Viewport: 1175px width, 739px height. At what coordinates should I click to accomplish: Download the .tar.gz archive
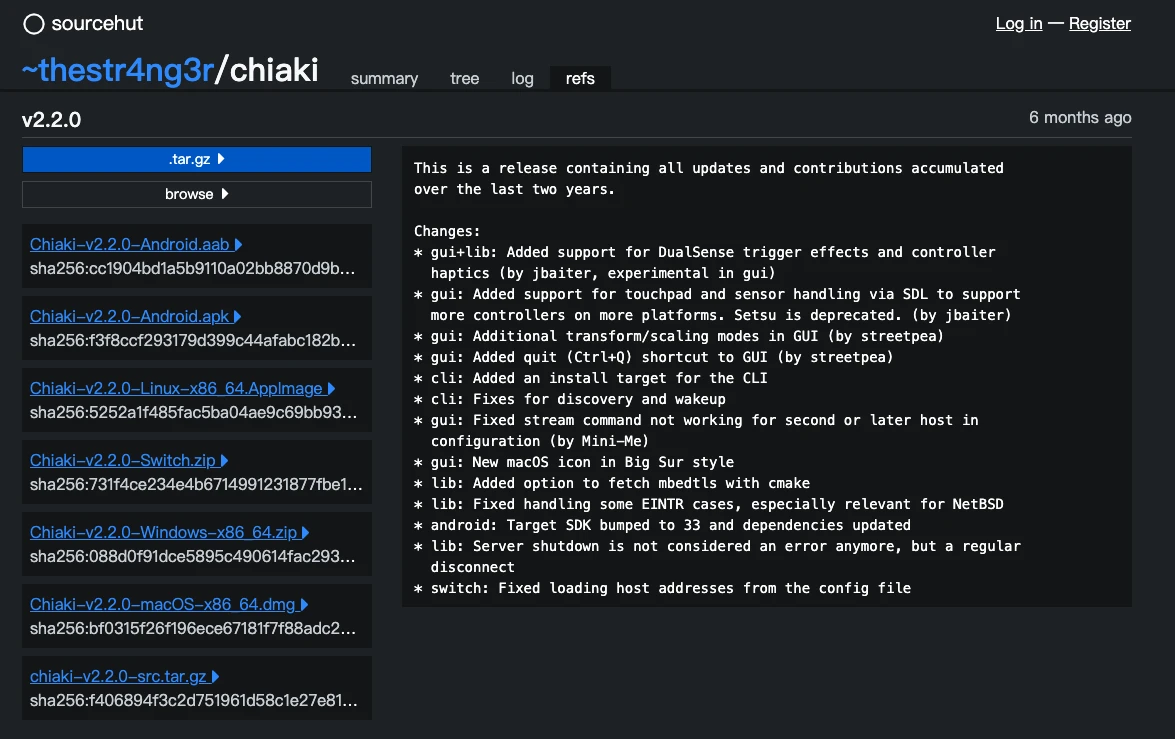point(196,159)
